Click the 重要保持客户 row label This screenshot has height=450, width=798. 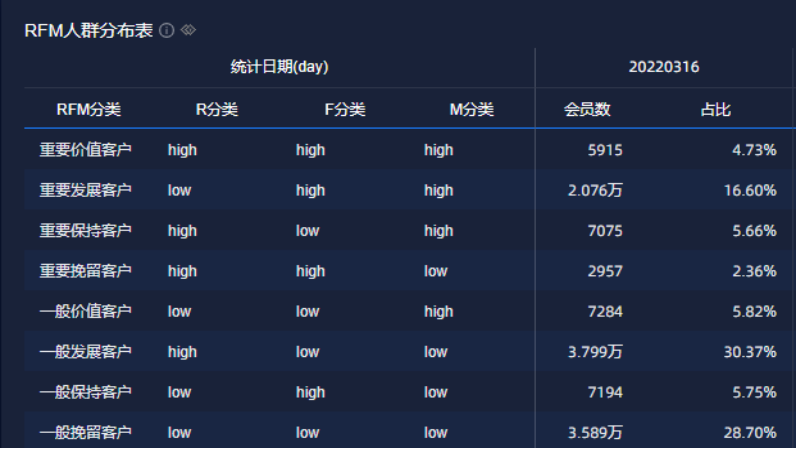coord(86,231)
